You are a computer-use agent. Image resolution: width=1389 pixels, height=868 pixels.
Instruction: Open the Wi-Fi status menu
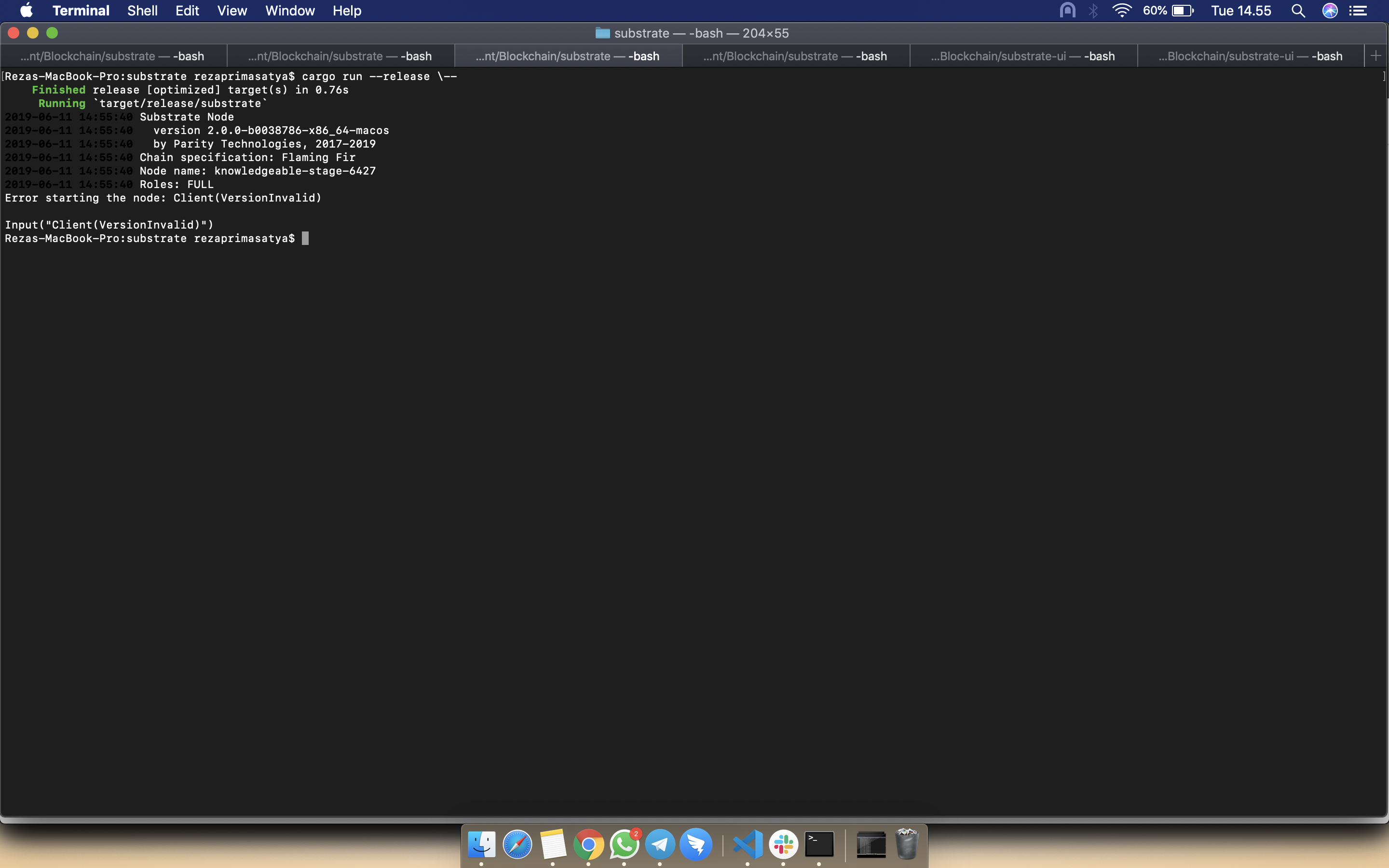click(x=1121, y=10)
